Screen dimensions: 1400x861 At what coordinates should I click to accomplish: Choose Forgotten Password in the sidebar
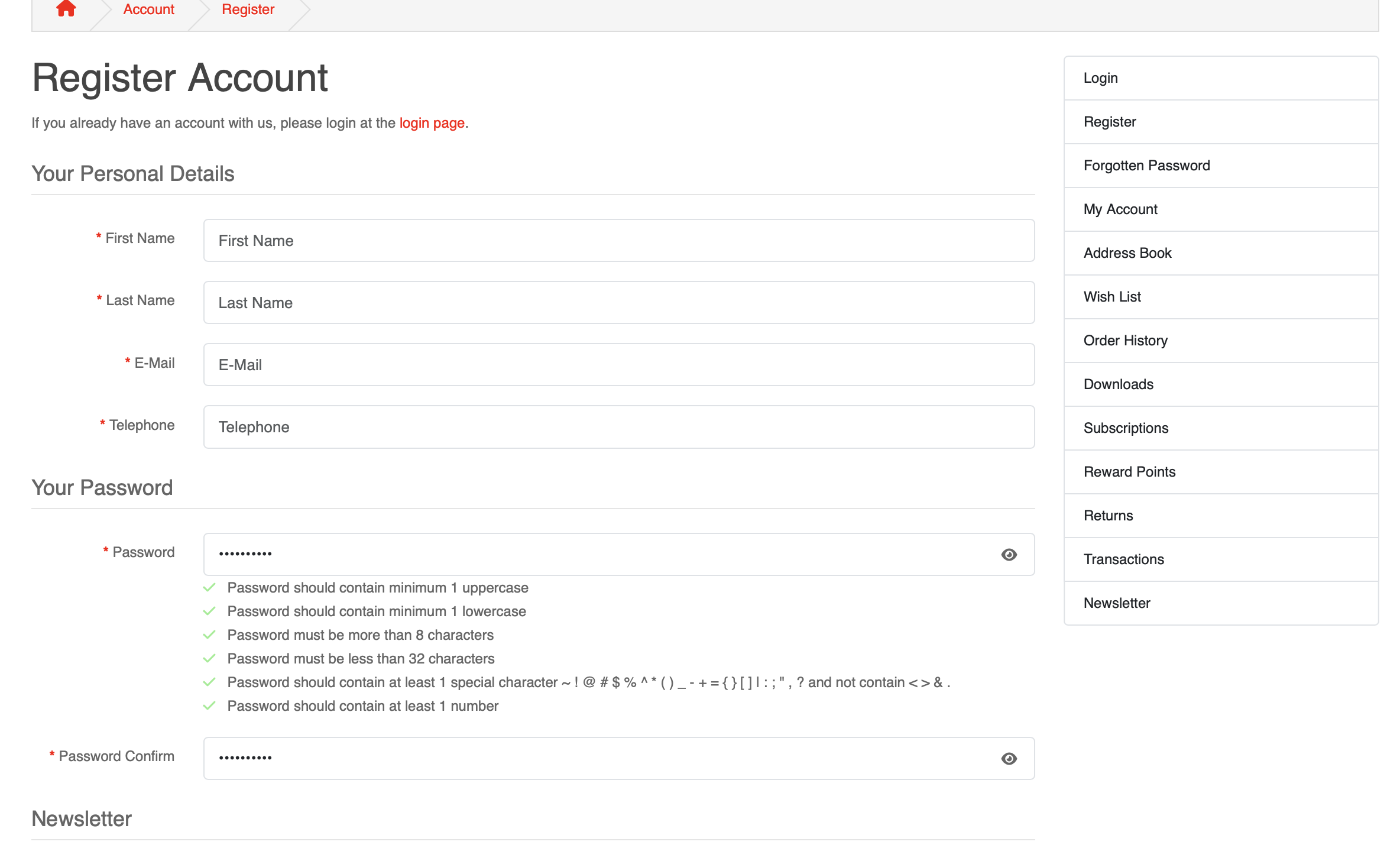pos(1221,166)
